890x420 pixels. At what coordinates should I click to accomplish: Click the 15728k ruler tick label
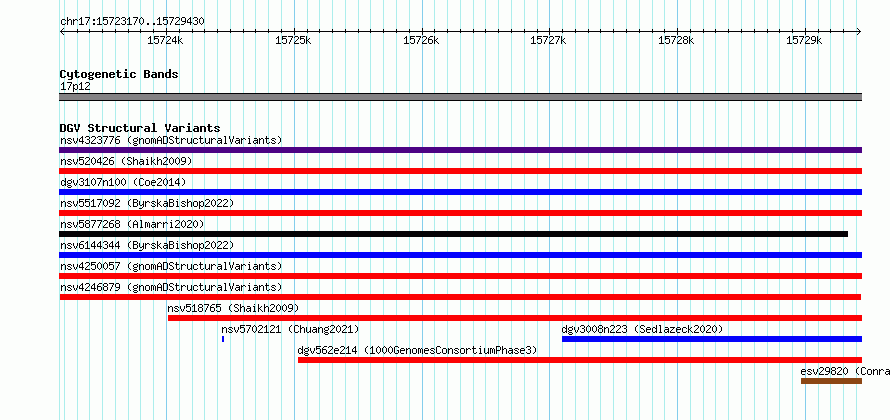(676, 40)
